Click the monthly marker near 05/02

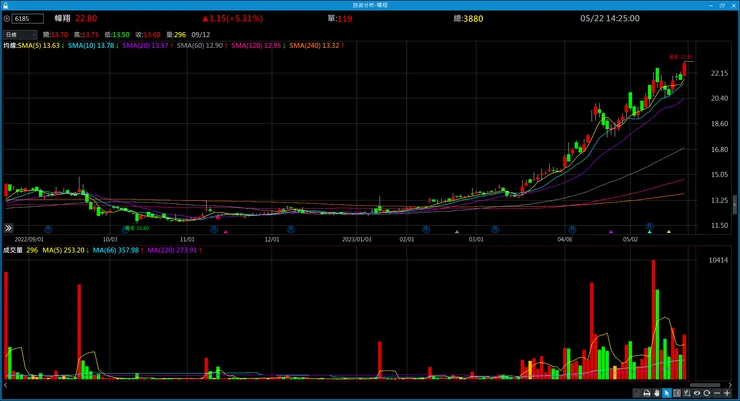(649, 227)
